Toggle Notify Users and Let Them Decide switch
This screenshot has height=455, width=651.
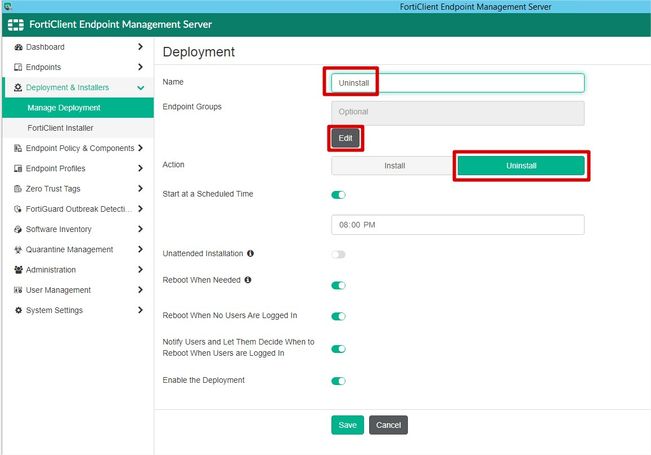[x=338, y=349]
